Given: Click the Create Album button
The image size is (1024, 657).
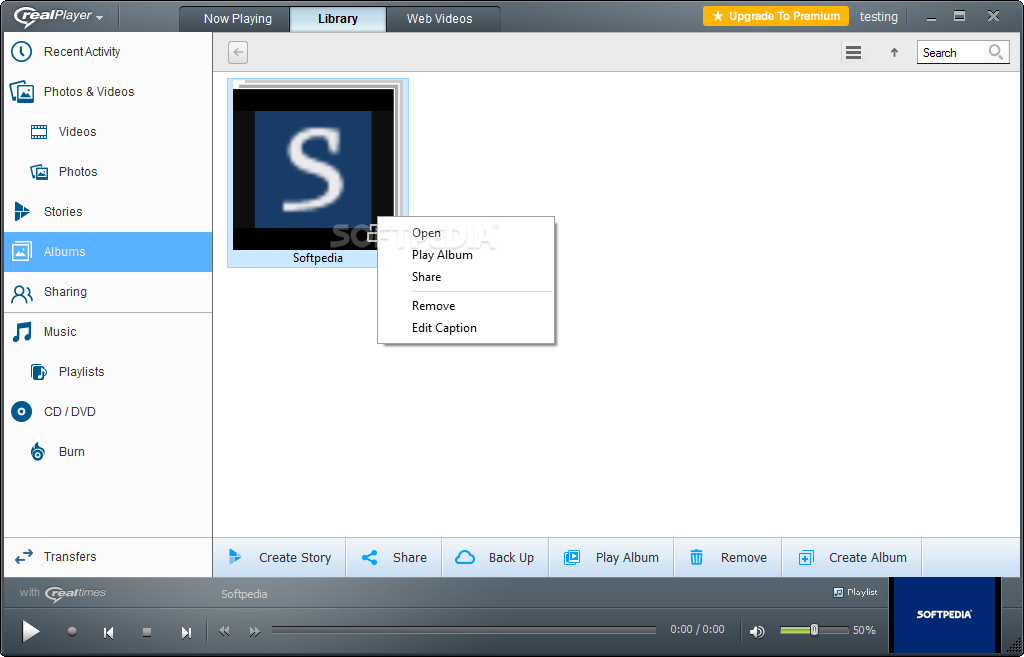Looking at the screenshot, I should [x=852, y=558].
